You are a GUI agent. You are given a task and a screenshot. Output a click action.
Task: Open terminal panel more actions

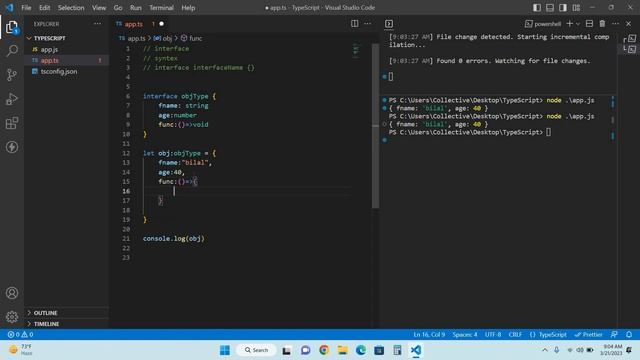click(x=615, y=24)
